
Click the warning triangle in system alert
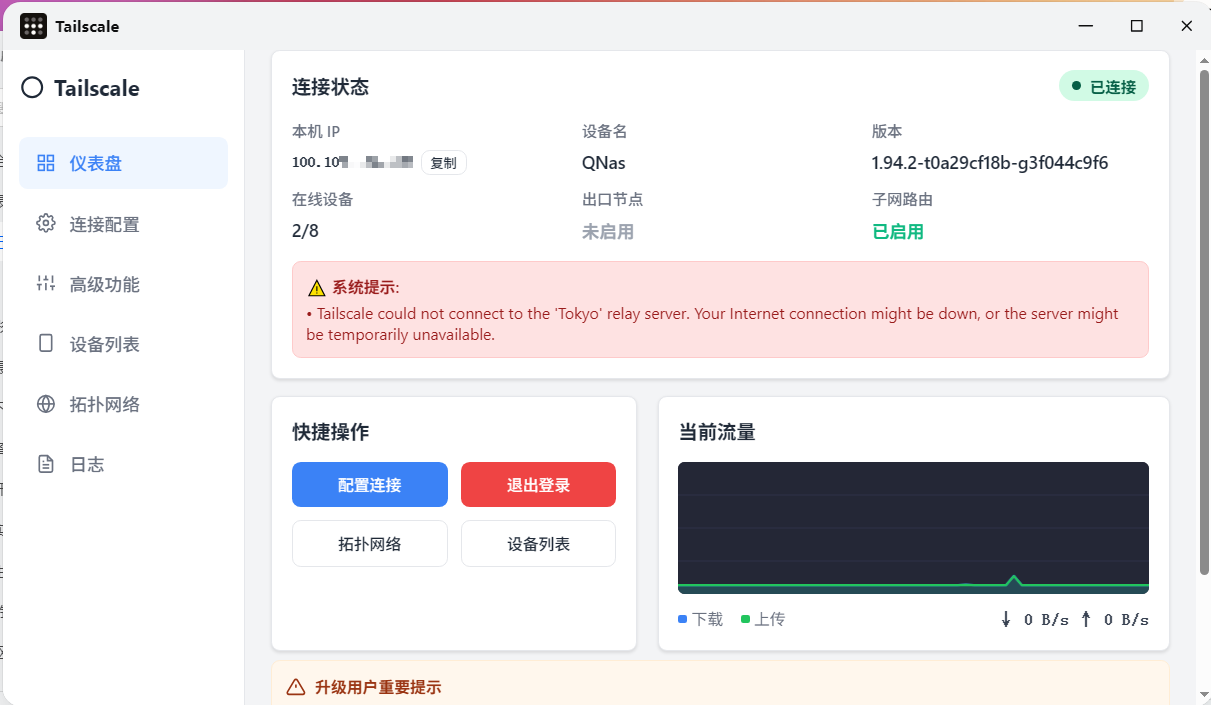317,288
